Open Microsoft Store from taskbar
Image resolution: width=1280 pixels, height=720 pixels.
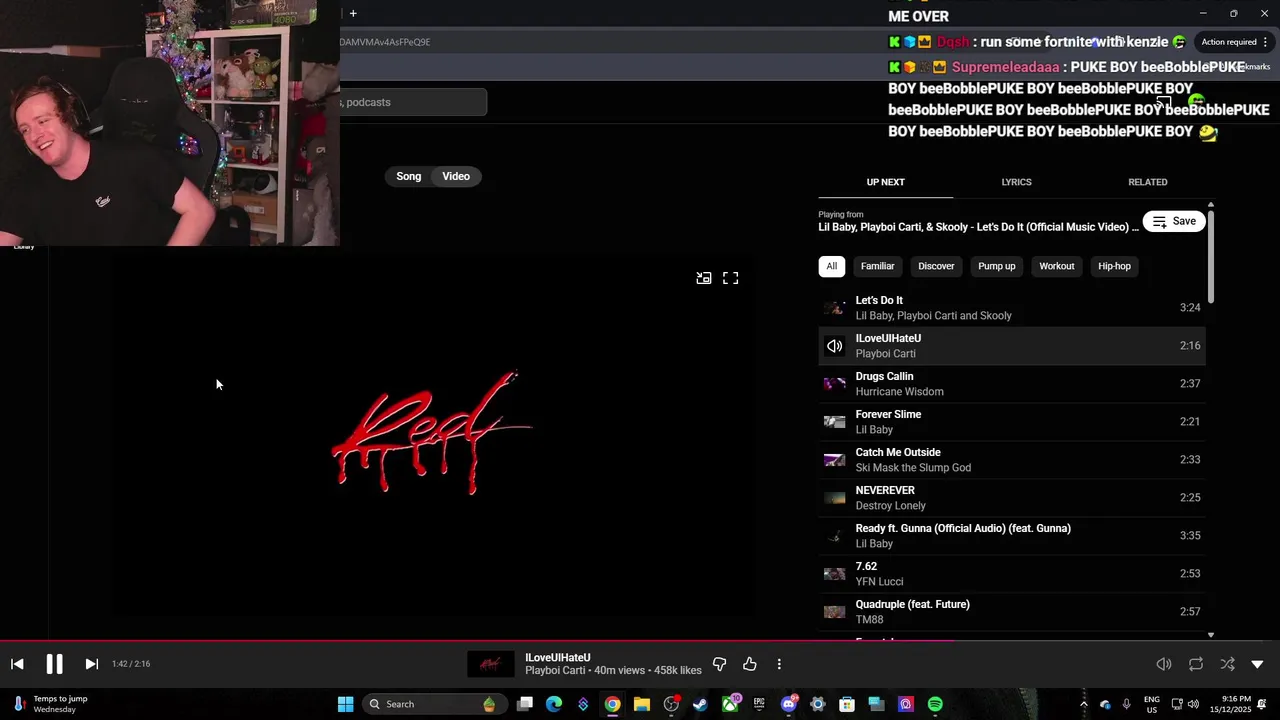pyautogui.click(x=847, y=704)
